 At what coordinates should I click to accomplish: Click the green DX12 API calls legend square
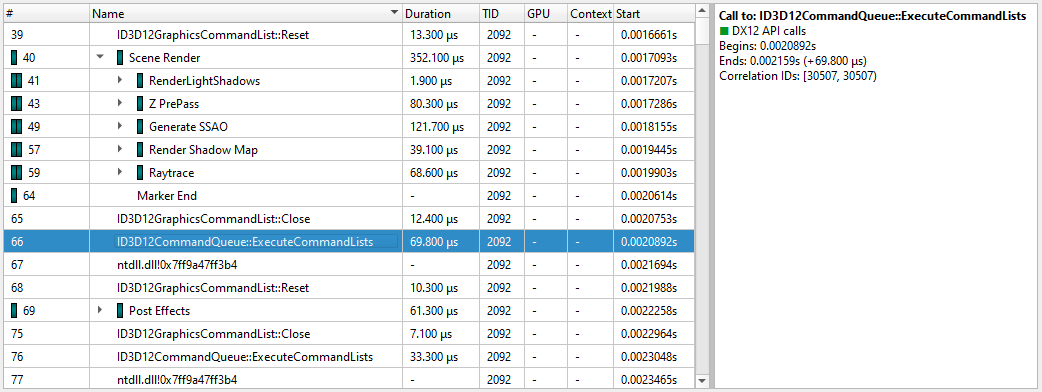[724, 31]
